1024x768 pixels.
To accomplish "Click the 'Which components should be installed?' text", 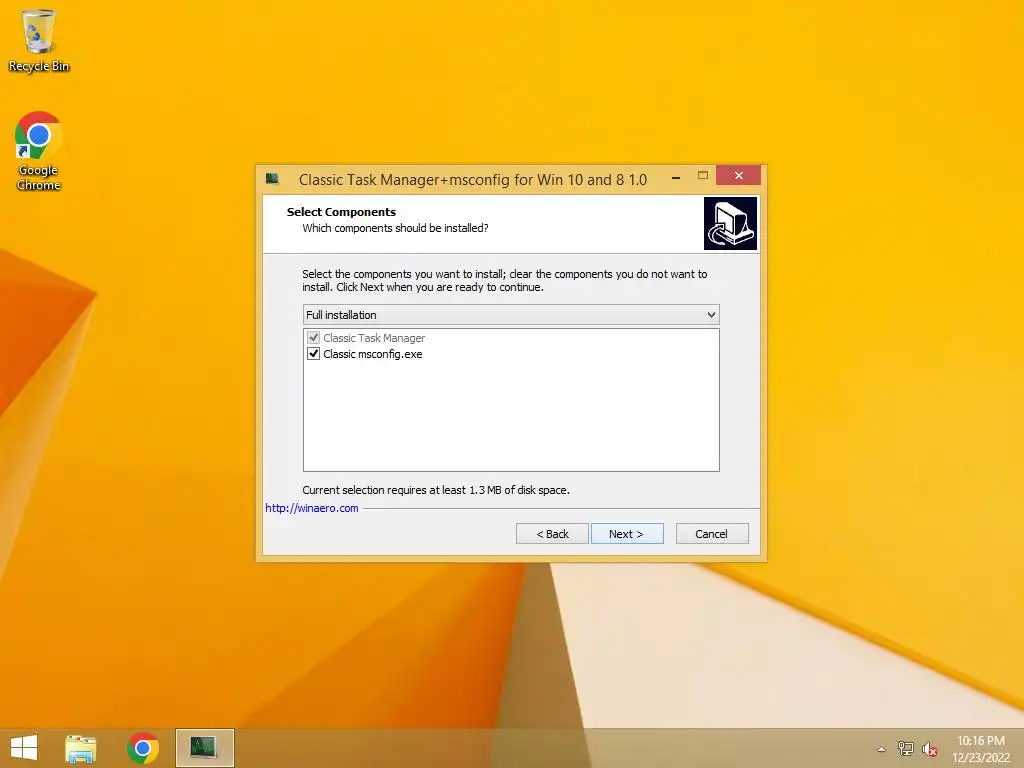I will 395,228.
